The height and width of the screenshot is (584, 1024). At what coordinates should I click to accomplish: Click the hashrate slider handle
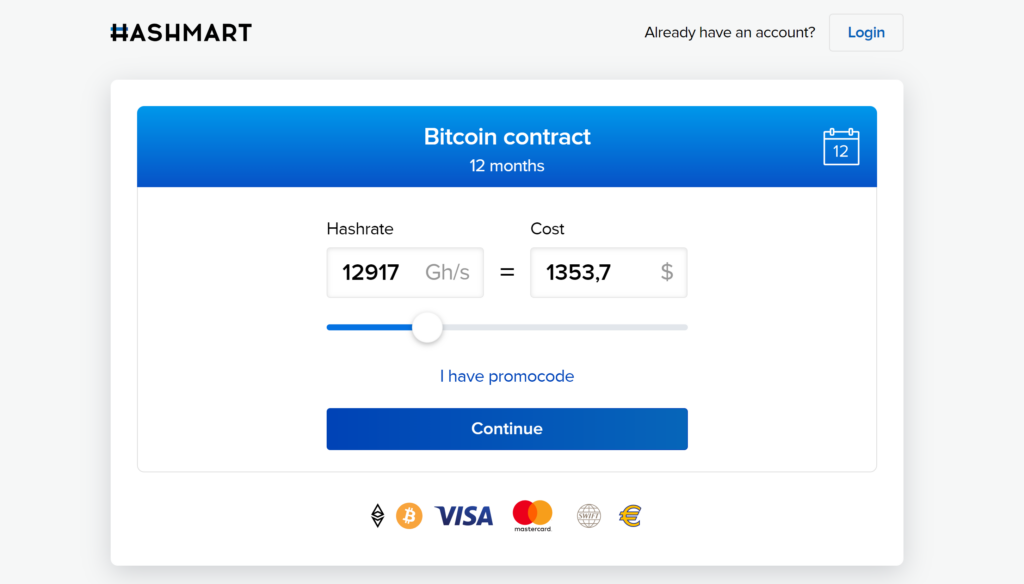point(427,327)
